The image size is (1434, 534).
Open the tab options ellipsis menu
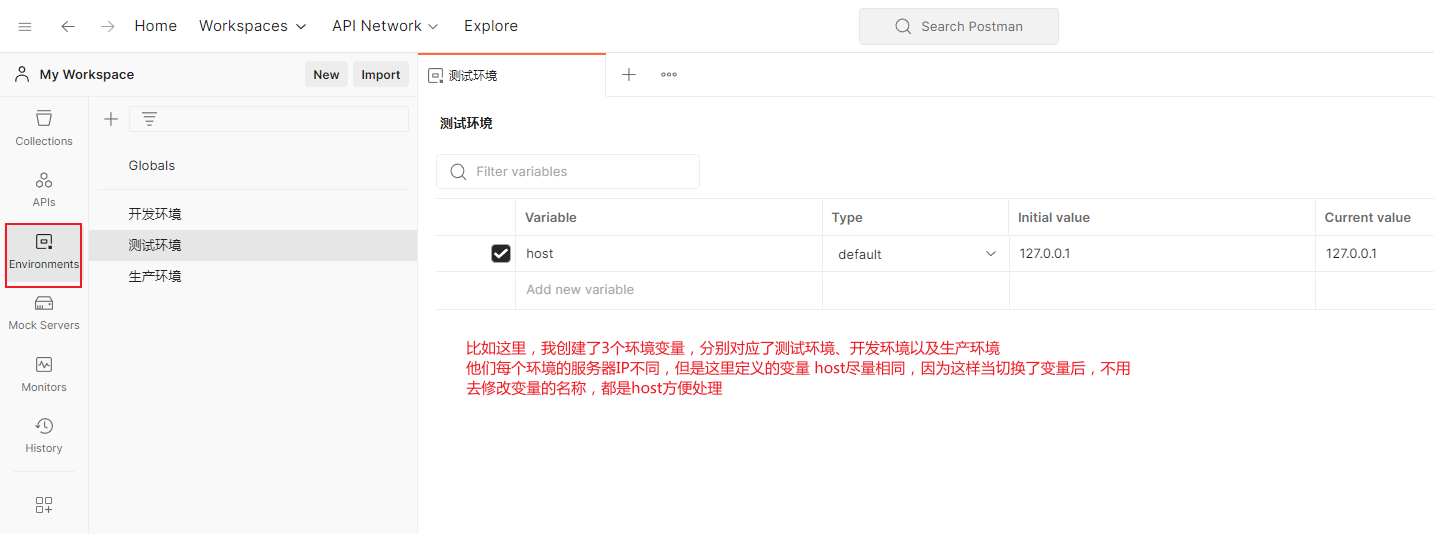tap(669, 75)
